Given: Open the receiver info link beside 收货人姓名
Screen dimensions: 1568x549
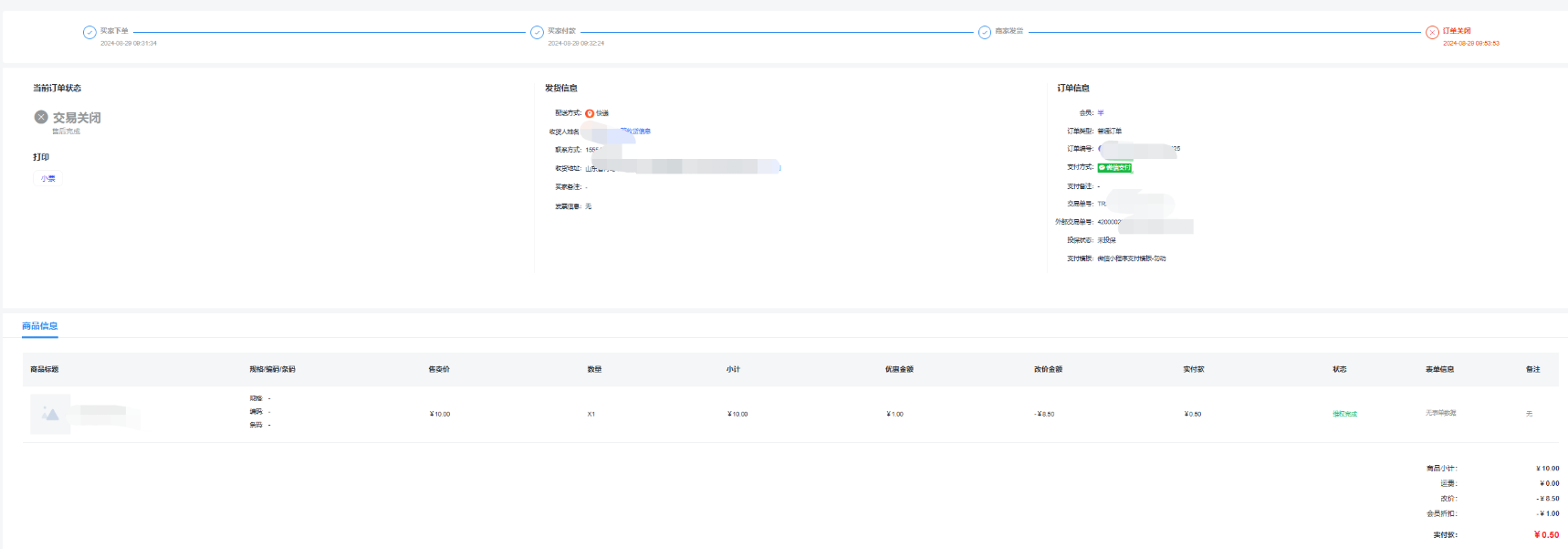Looking at the screenshot, I should click(638, 132).
